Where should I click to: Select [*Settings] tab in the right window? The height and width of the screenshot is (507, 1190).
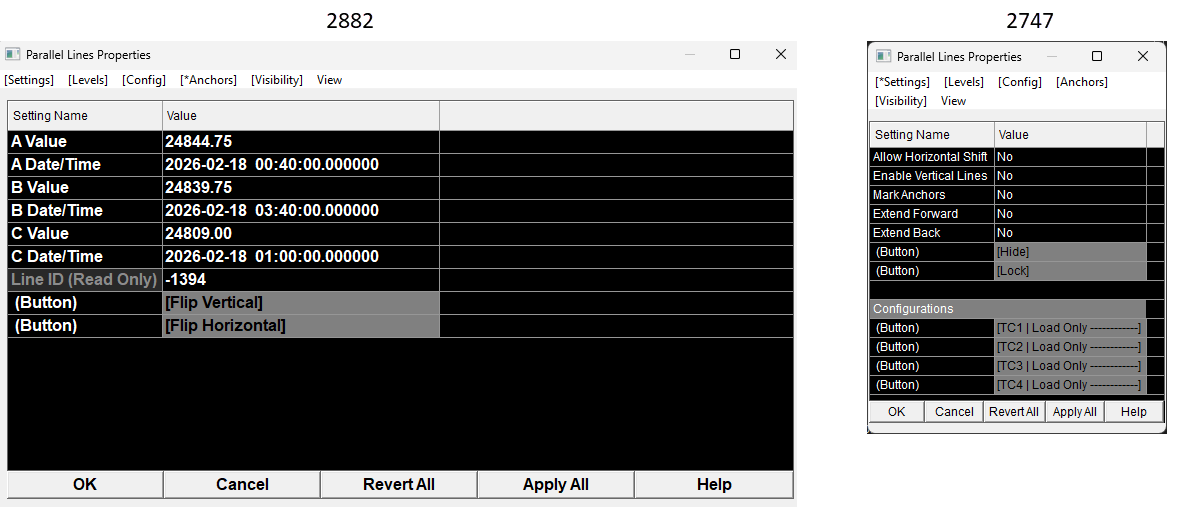902,82
